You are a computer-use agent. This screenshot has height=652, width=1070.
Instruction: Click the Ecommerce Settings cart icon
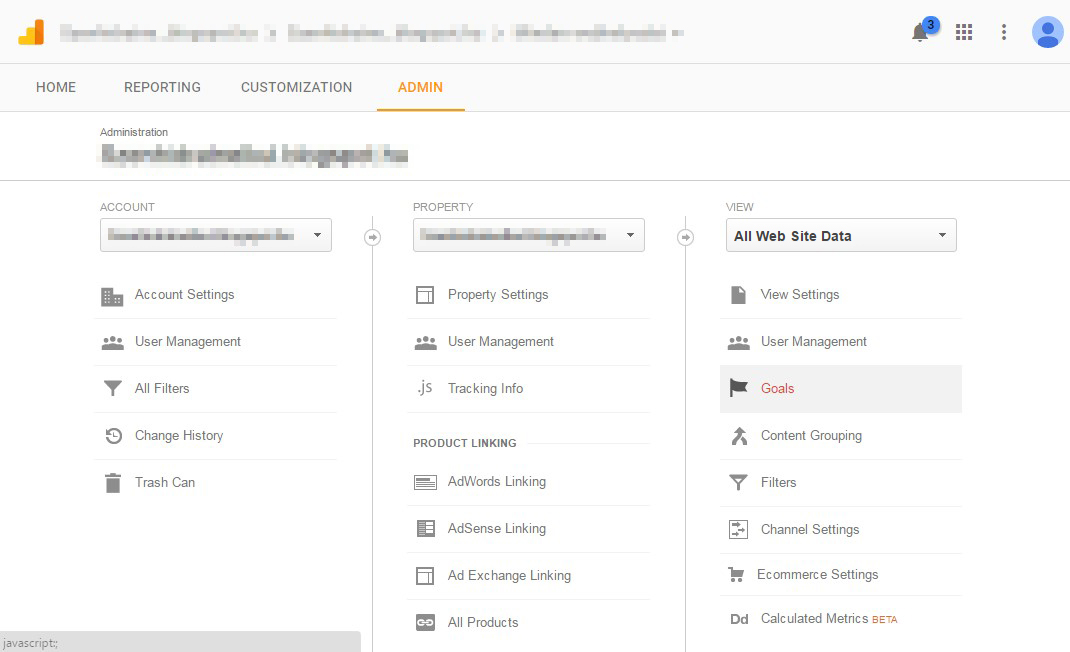pos(739,575)
